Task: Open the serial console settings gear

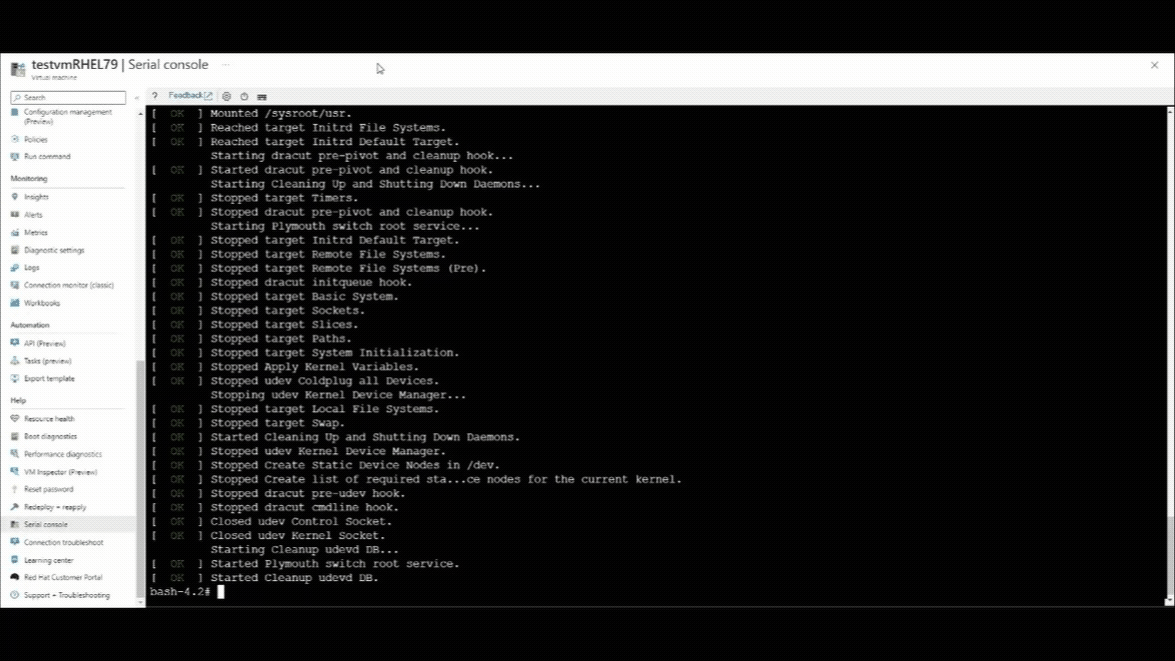Action: click(226, 96)
